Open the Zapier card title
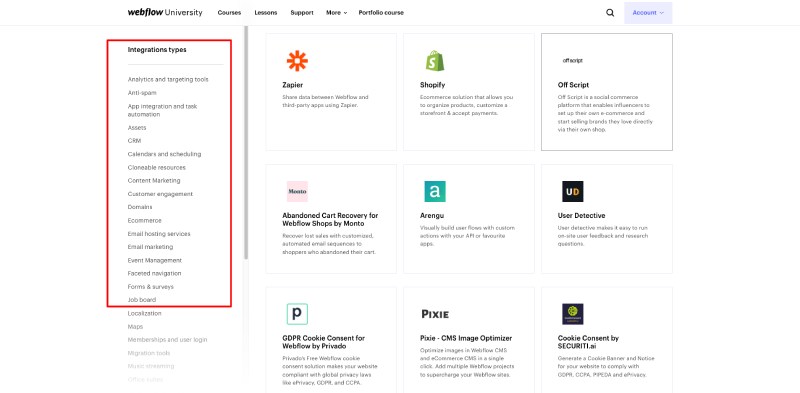Image resolution: width=800 pixels, height=393 pixels. tap(292, 85)
